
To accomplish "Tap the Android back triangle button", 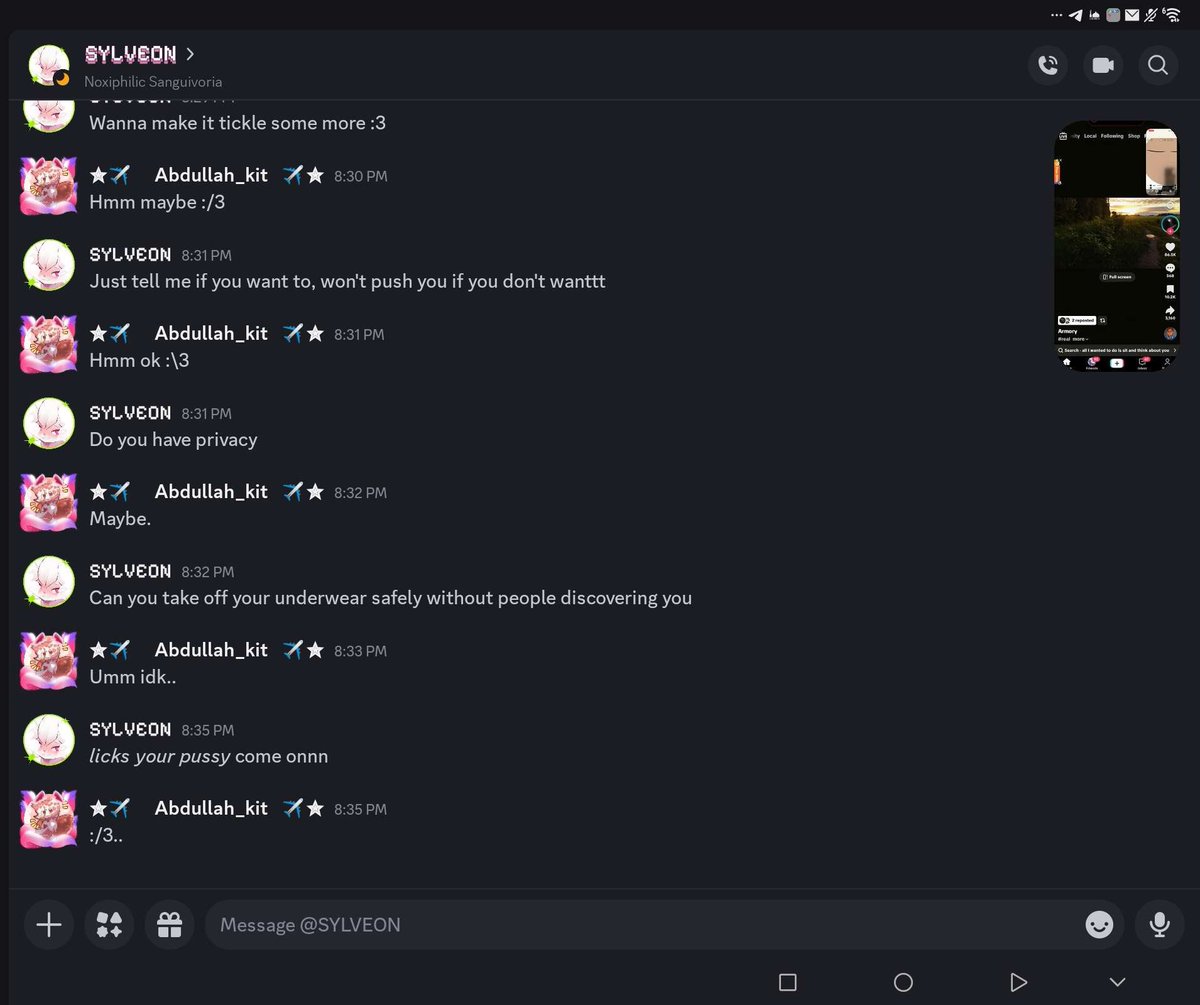I will tap(1018, 982).
